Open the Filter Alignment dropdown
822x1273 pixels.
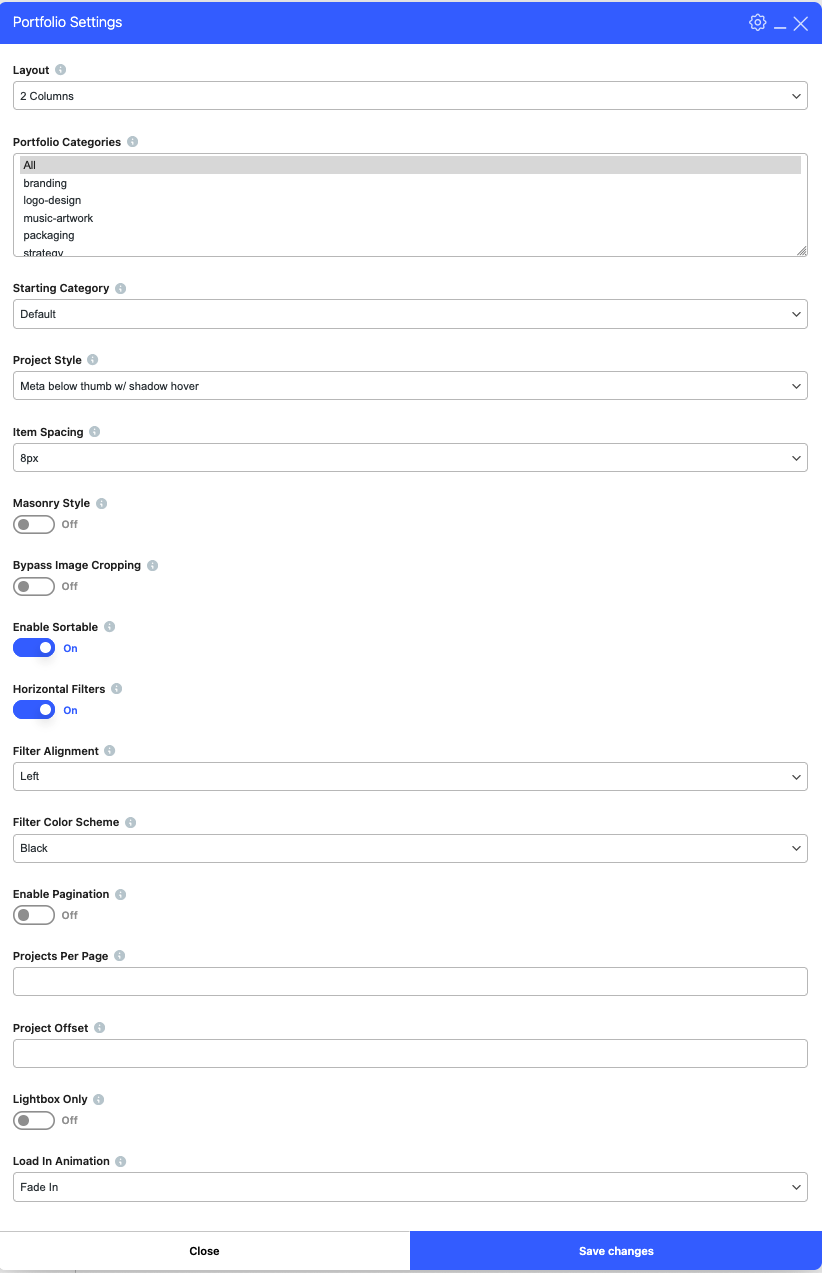410,776
